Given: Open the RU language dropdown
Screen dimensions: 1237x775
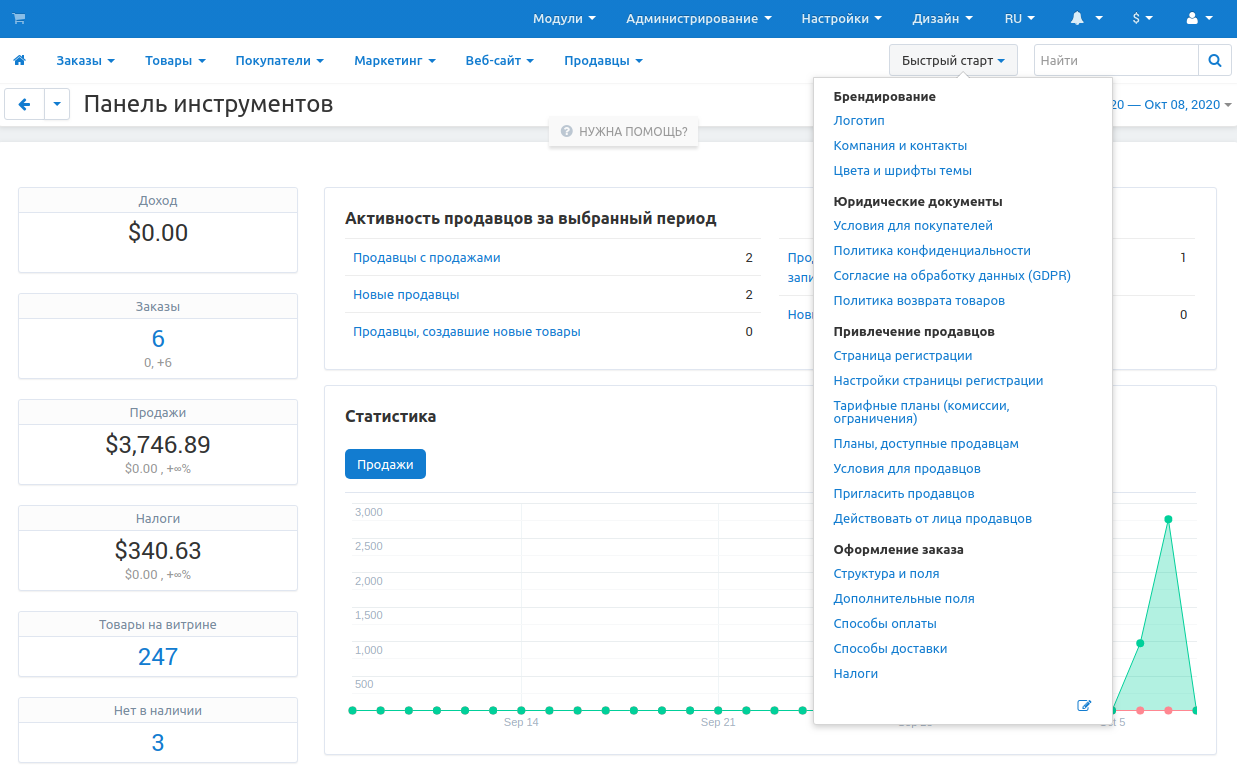Looking at the screenshot, I should tap(1019, 19).
